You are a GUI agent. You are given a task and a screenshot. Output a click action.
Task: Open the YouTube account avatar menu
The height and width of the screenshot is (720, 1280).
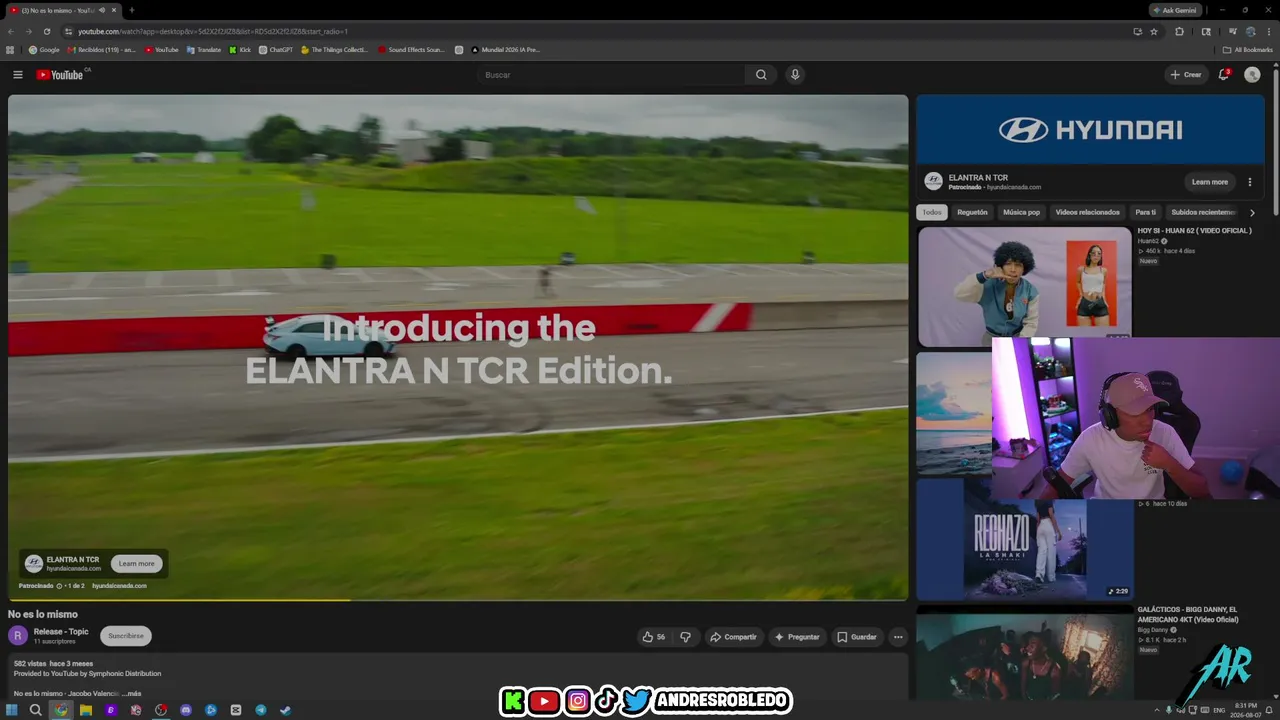pyautogui.click(x=1252, y=75)
